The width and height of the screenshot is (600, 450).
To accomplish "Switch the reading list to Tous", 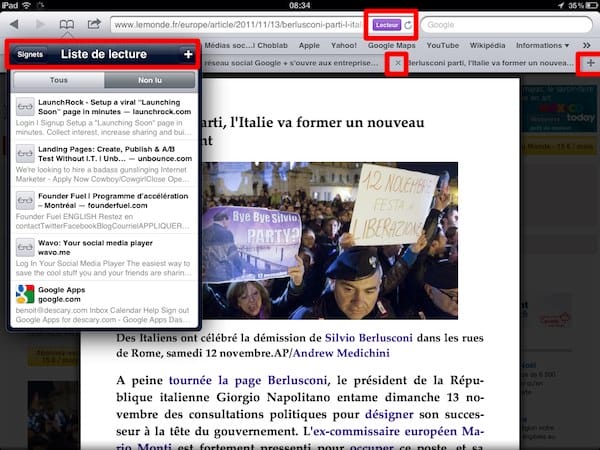I will (59, 81).
